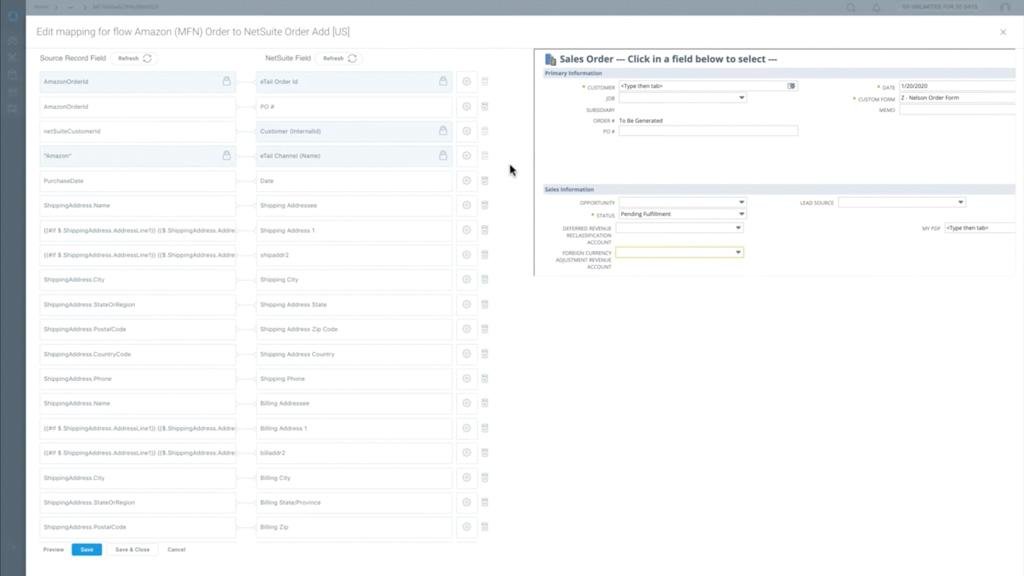Screen dimensions: 1024x576
Task: Select the PurchaseDate source field
Action: (137, 181)
